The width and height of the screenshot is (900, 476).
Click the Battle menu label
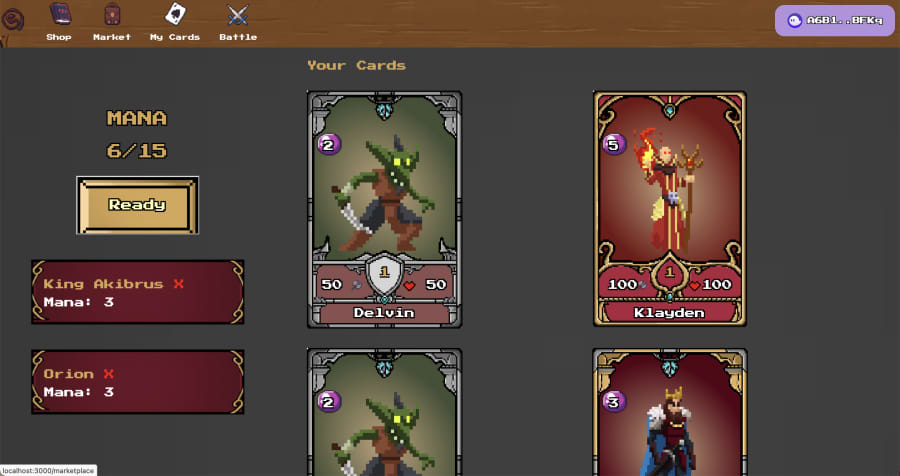[238, 37]
